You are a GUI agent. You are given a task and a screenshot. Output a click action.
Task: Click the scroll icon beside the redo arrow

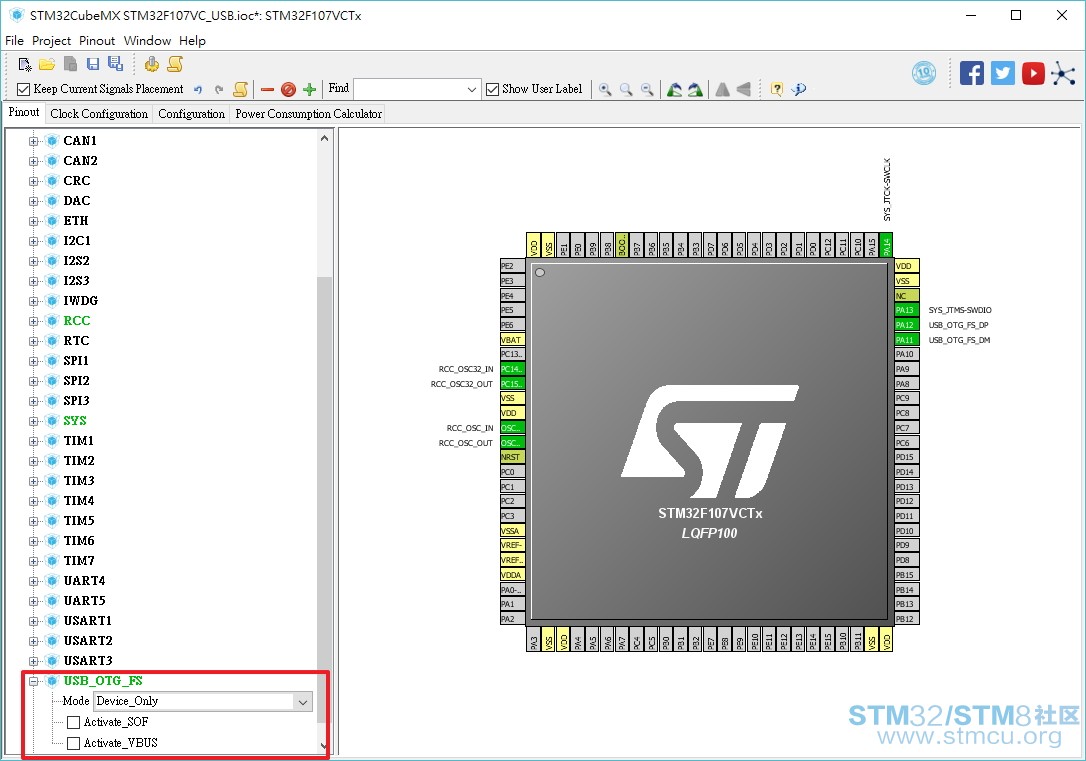click(240, 89)
